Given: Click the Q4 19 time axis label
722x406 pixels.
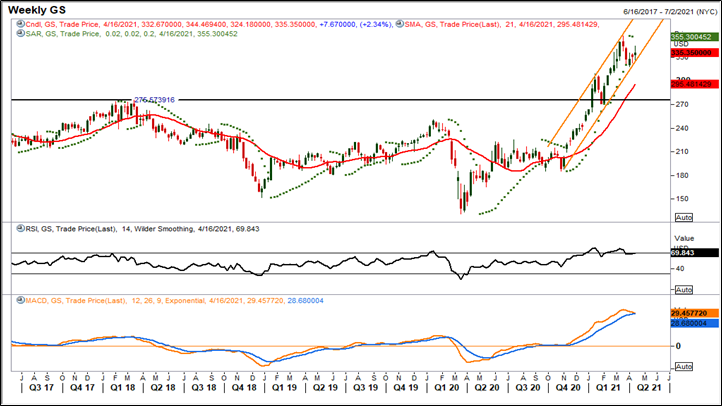Looking at the screenshot, I should point(406,388).
